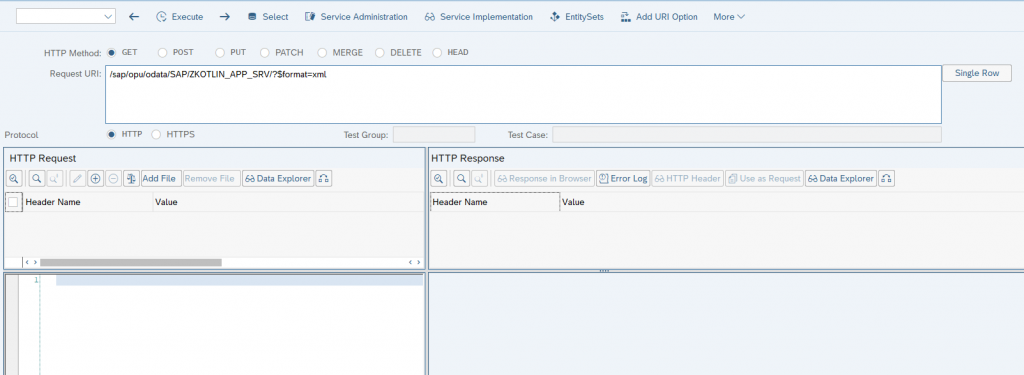
Task: Open Data Explorer in HTTP Request panel
Action: click(x=278, y=178)
